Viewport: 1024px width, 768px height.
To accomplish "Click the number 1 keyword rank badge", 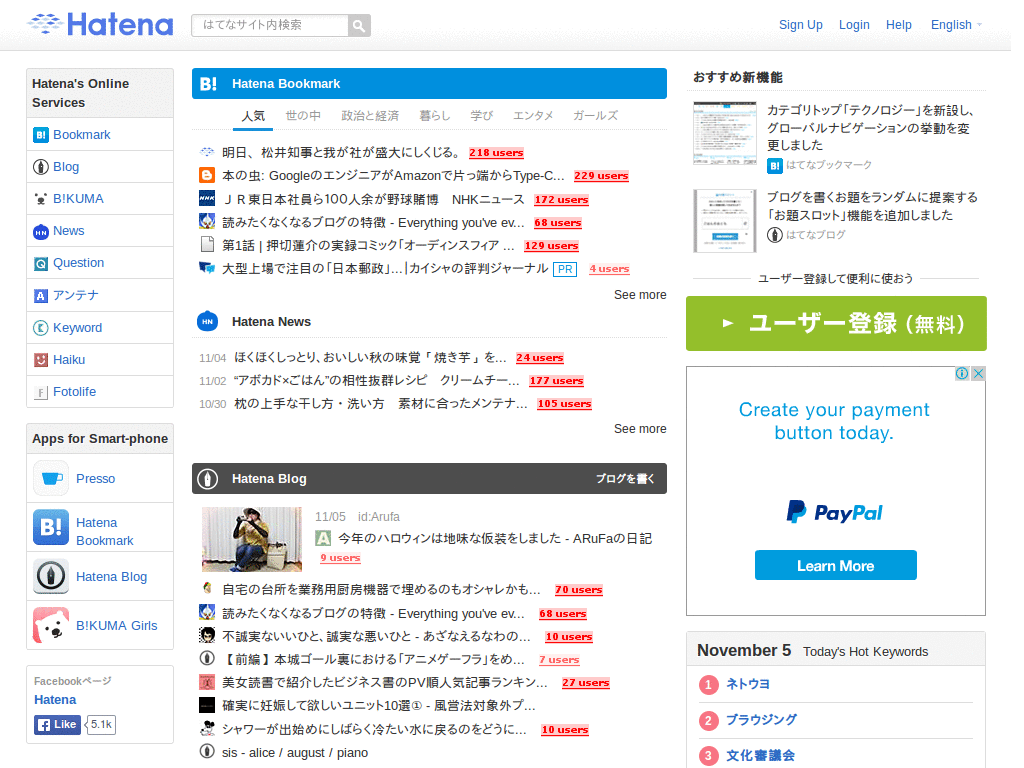I will 709,684.
